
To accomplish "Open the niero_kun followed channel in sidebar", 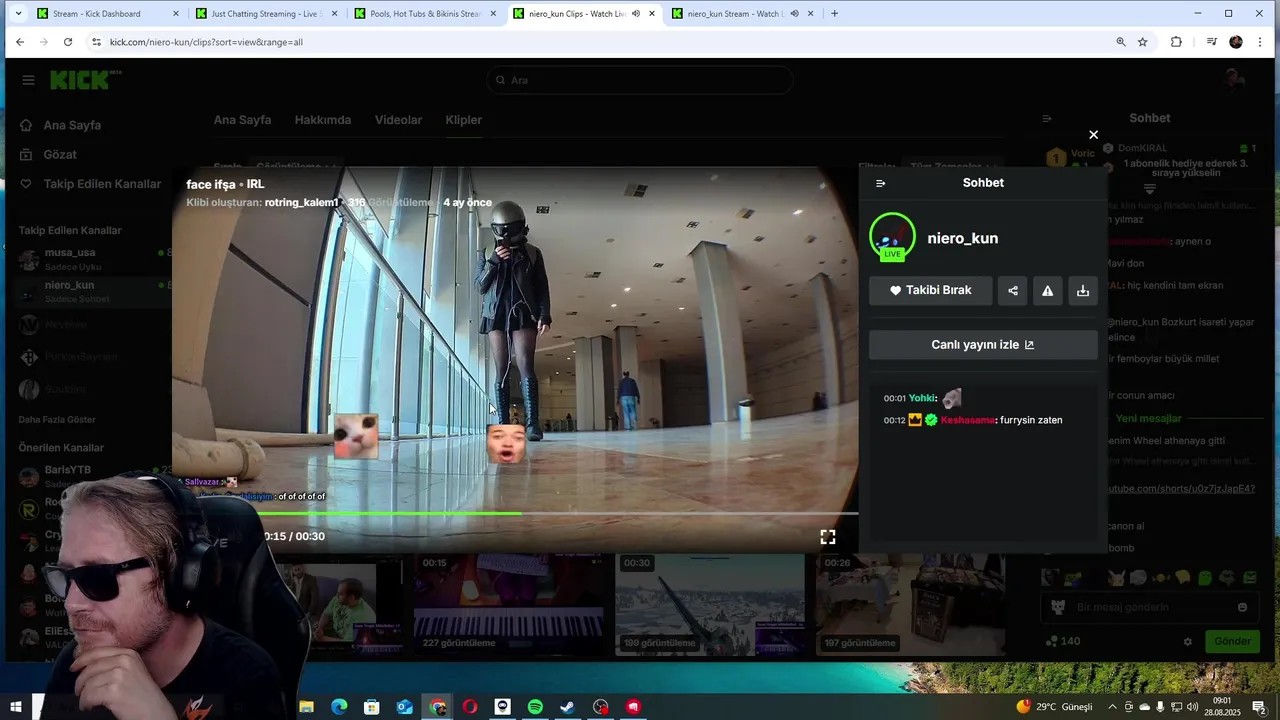I will (x=86, y=291).
